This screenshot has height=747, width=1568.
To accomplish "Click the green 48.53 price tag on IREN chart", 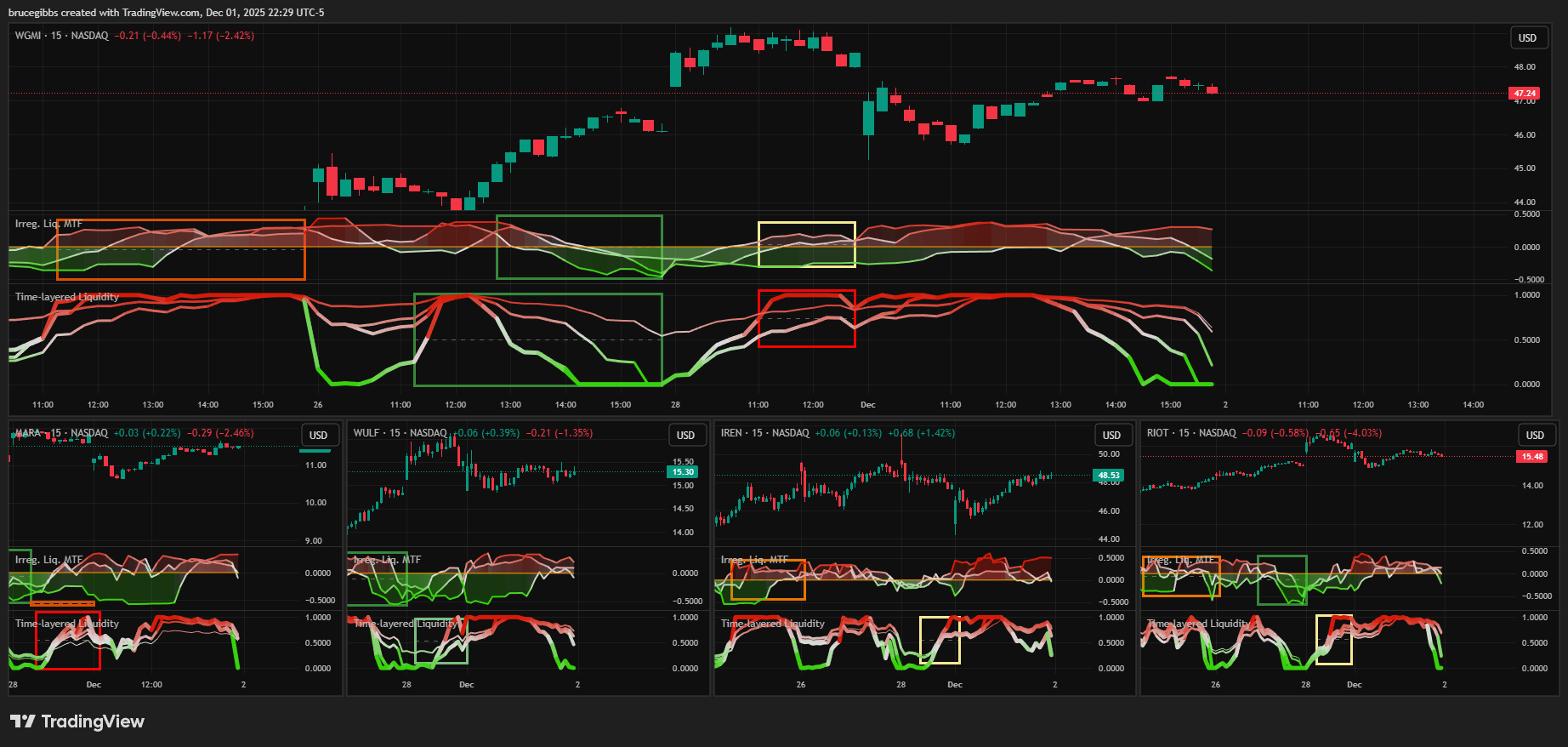I will click(1108, 476).
